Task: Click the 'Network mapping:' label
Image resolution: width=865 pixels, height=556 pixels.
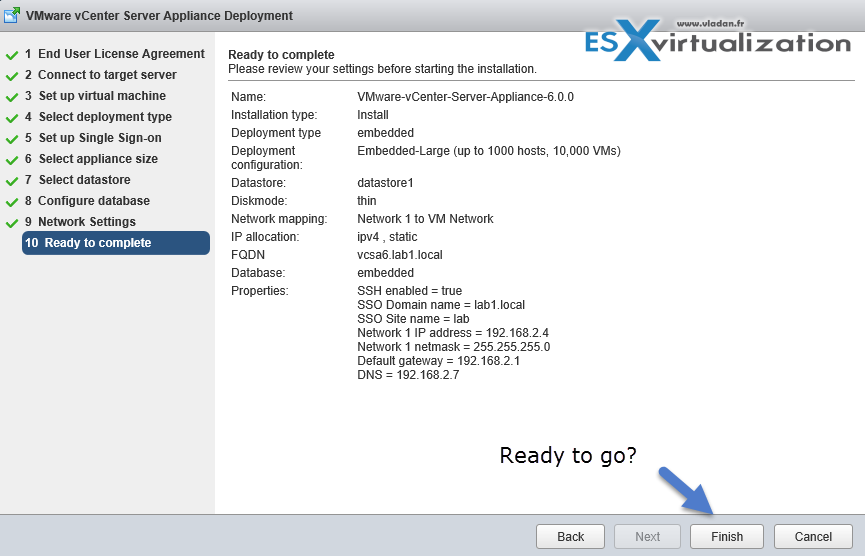Action: tap(279, 218)
